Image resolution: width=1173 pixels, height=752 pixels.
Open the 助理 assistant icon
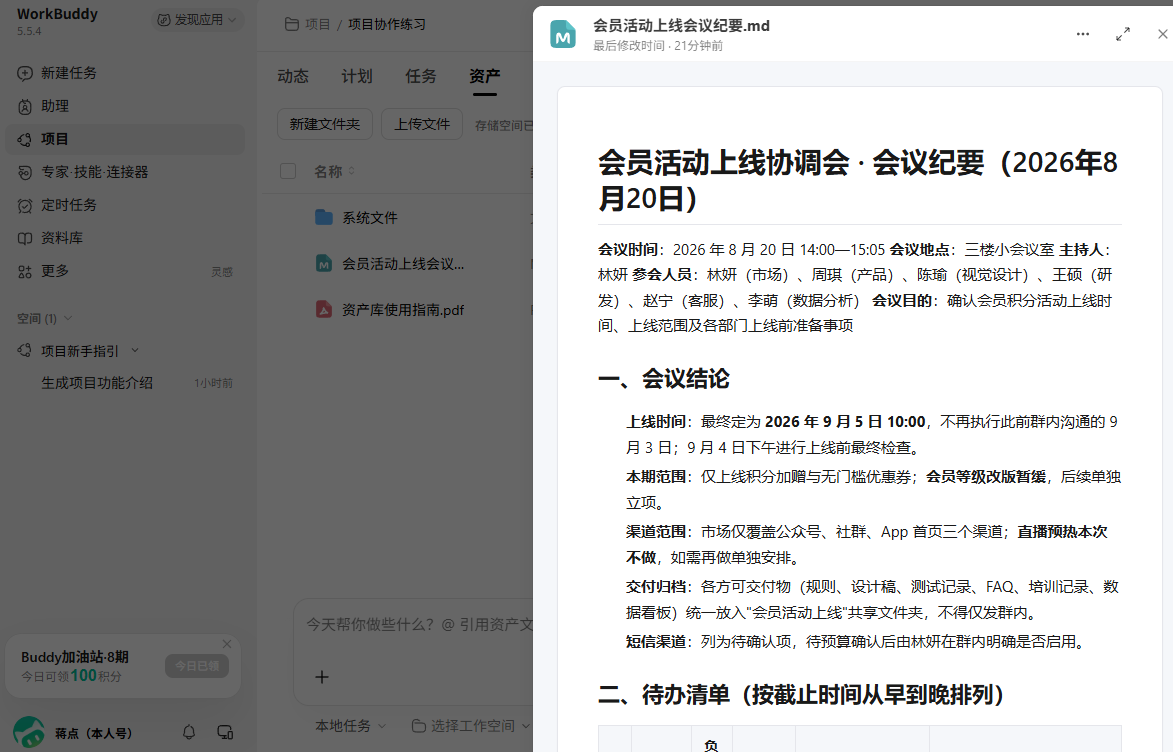tap(25, 106)
